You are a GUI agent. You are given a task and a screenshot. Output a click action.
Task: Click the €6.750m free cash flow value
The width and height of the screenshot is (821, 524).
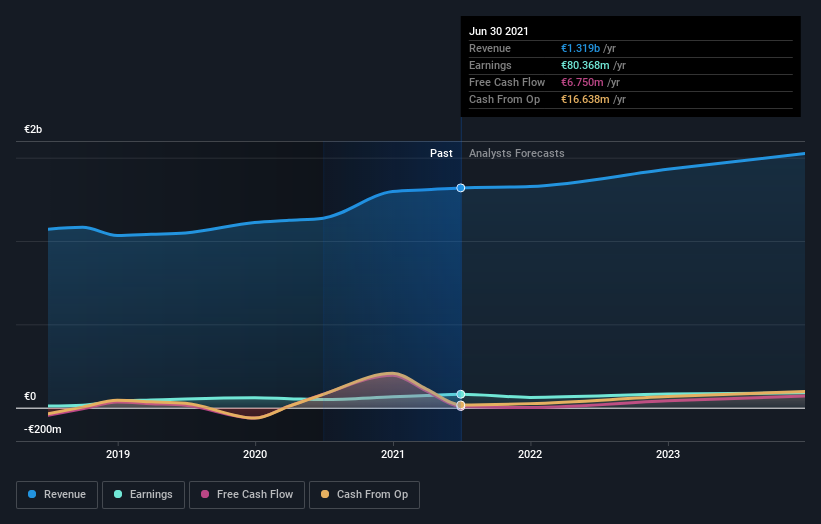coord(582,82)
